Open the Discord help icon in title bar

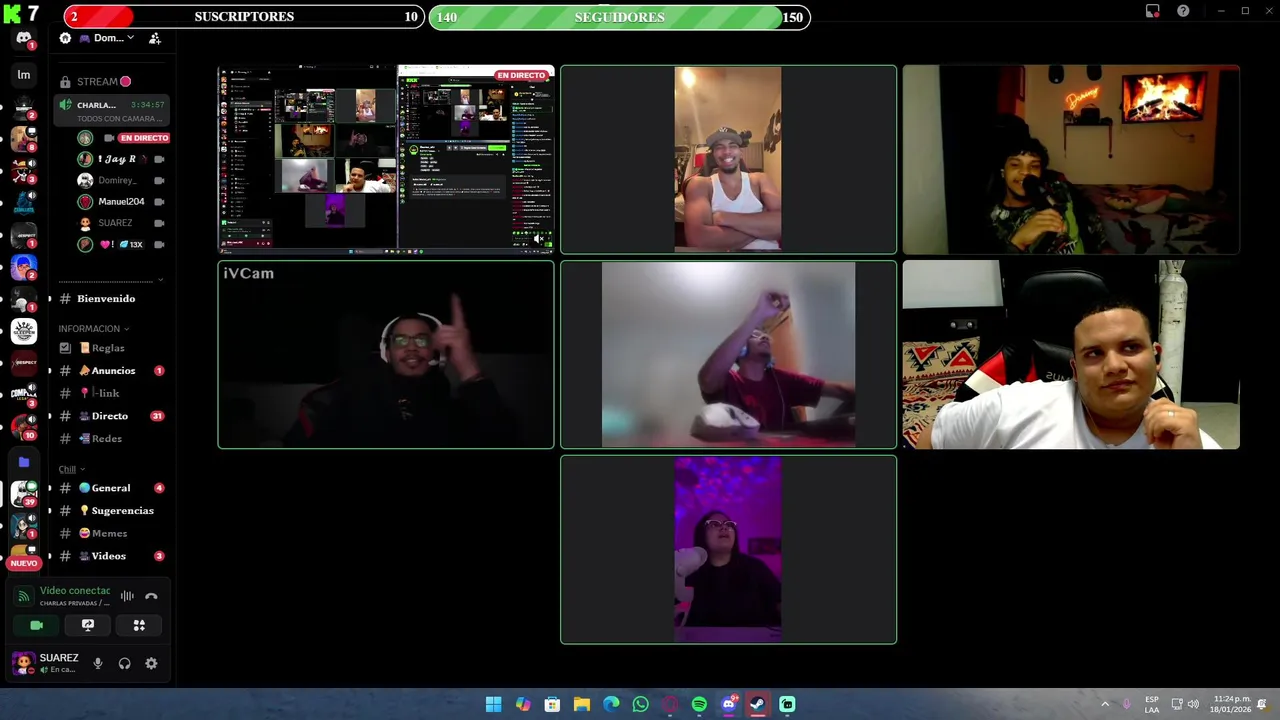1183,11
